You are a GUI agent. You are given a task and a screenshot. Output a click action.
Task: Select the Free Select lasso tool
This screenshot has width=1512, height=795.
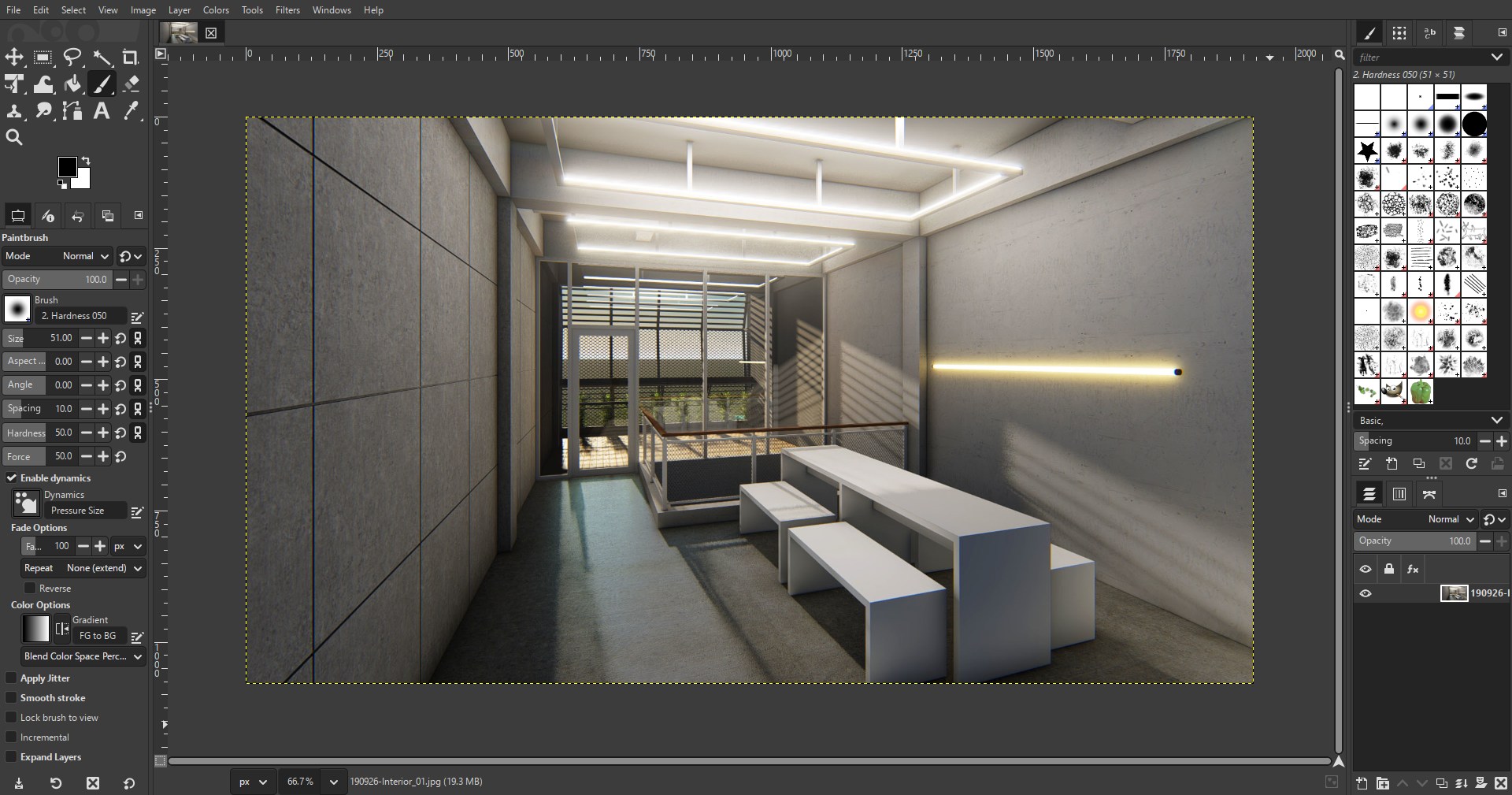pos(72,57)
